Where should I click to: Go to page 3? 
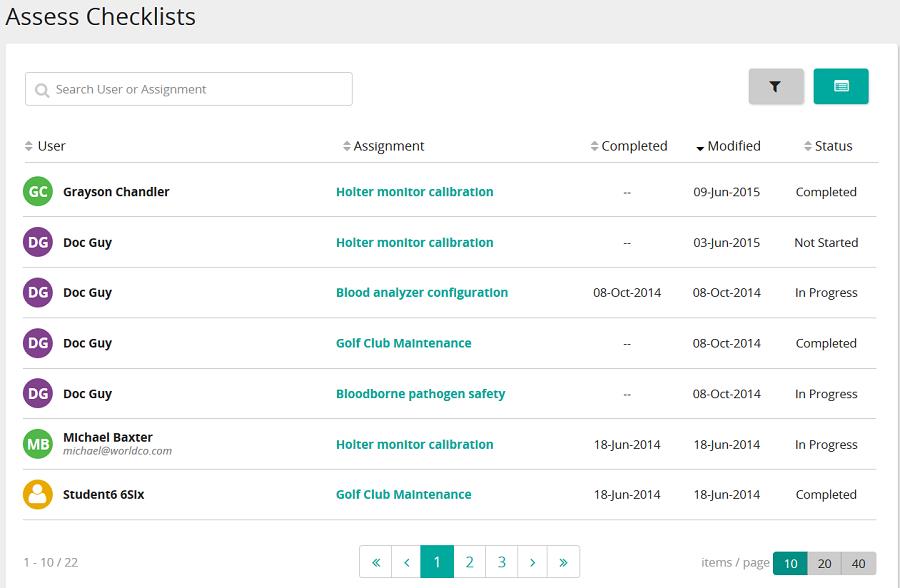pos(501,562)
